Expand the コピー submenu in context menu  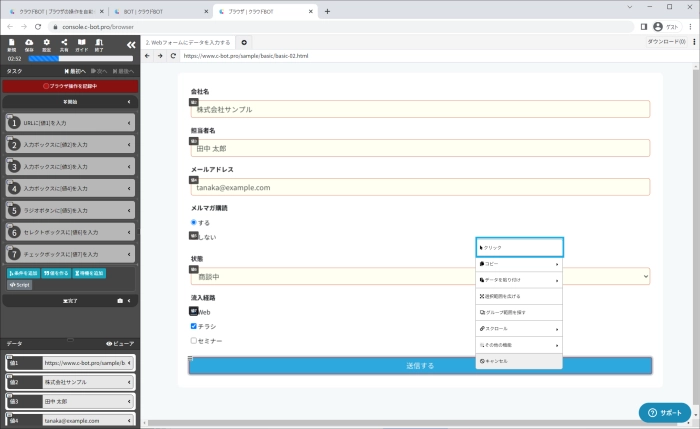(519, 264)
